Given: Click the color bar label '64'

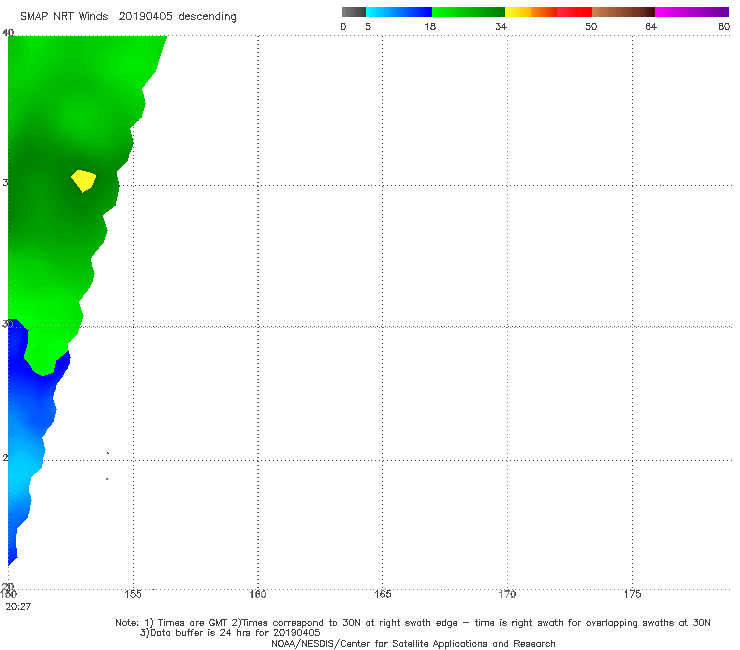Looking at the screenshot, I should pyautogui.click(x=651, y=26).
